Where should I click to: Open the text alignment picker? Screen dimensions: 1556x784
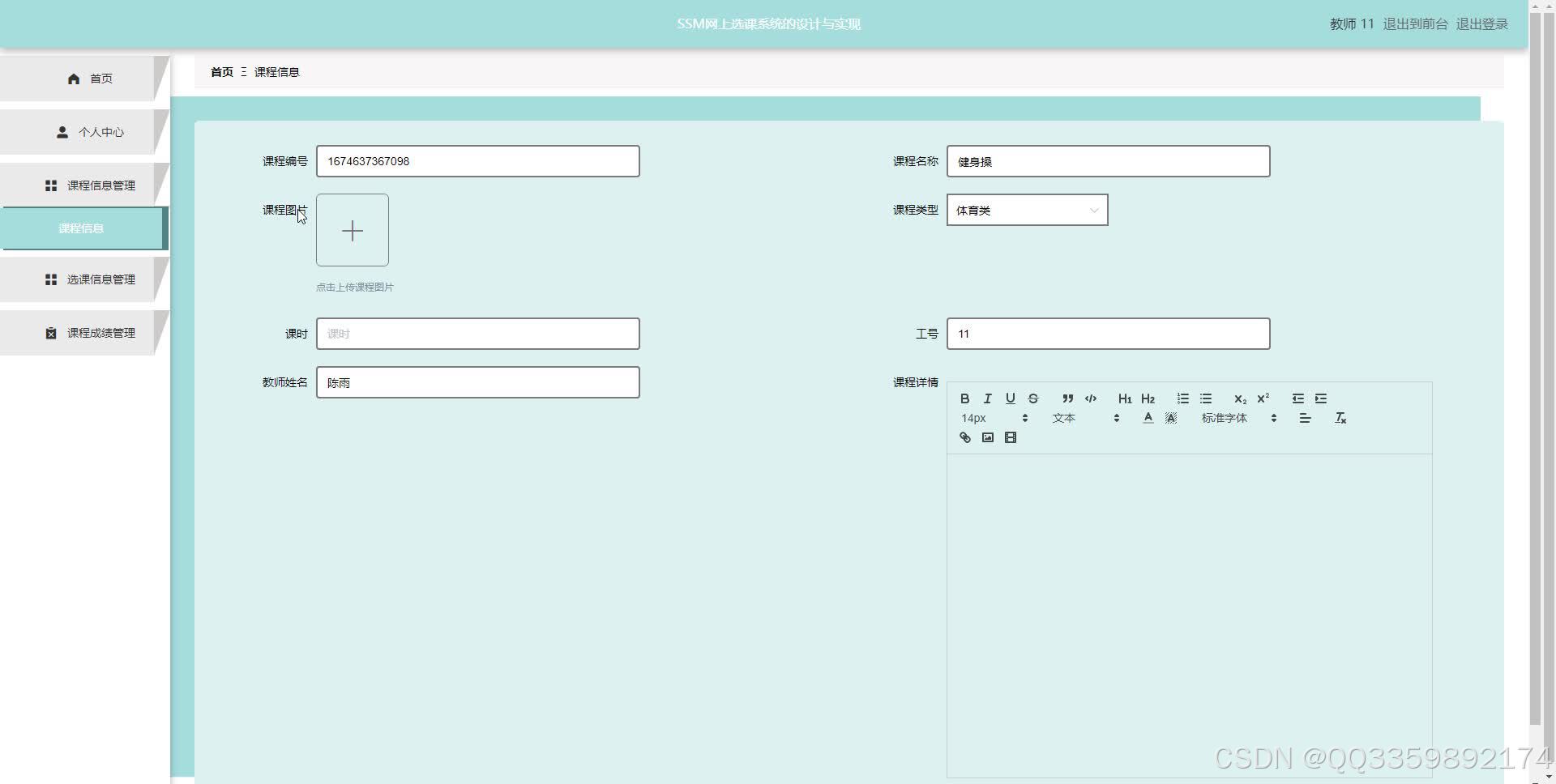coord(1305,418)
